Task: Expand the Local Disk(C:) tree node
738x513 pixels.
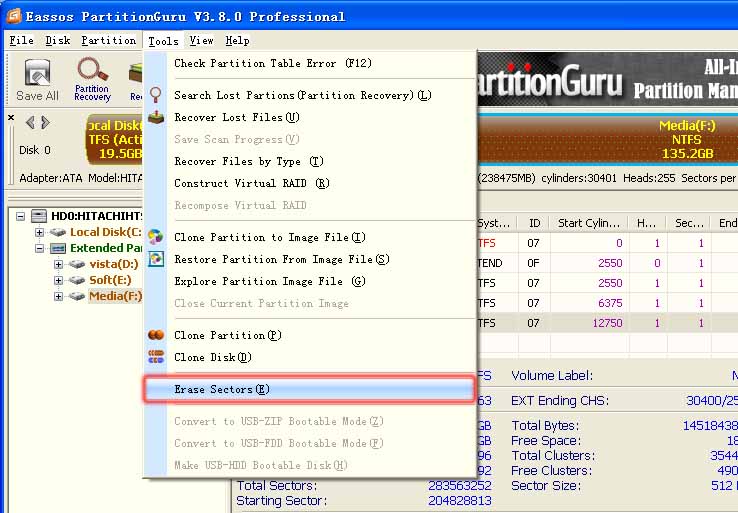Action: 40,232
